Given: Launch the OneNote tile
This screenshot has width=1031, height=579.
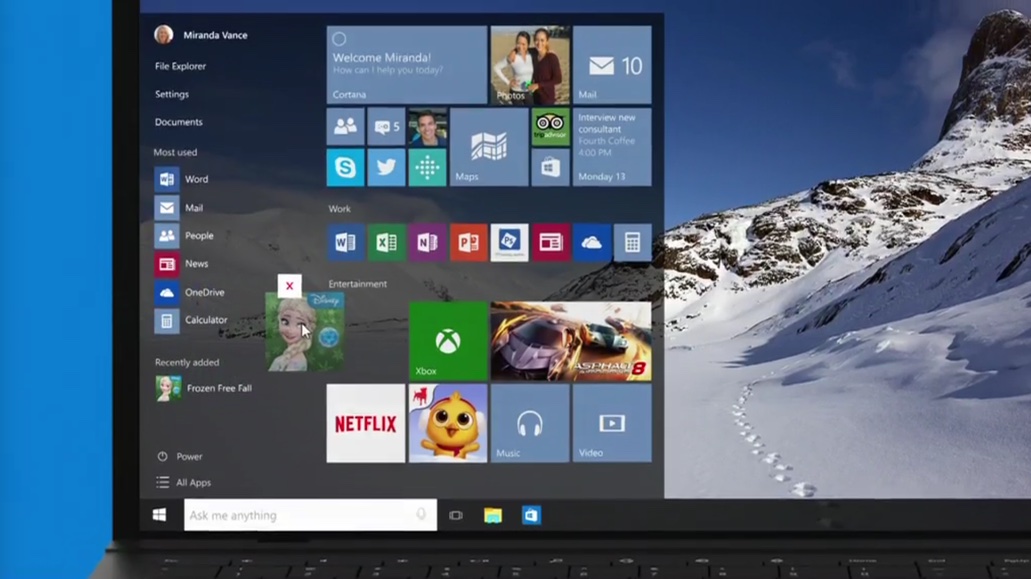Looking at the screenshot, I should pos(427,243).
